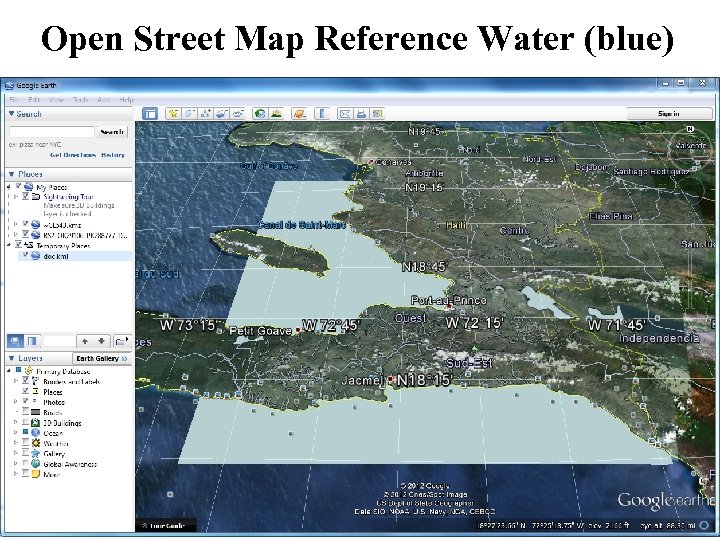
Task: Toggle the Photos layer checkbox
Action: [25, 401]
